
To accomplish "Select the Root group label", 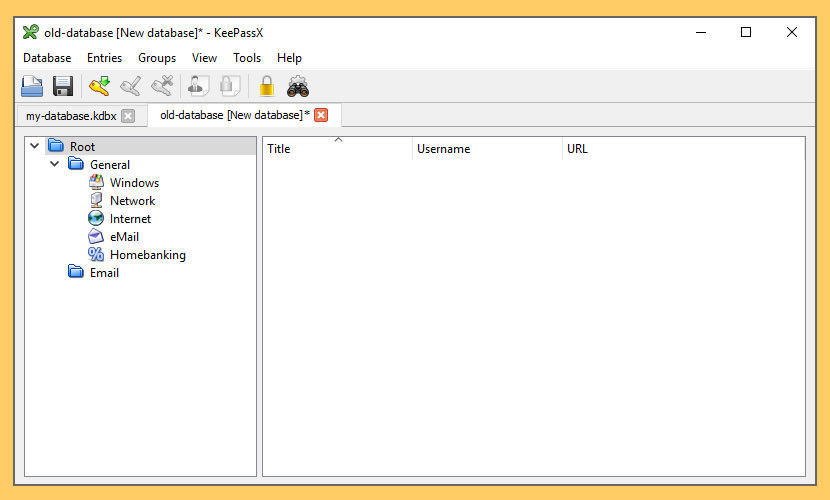I will coord(83,147).
